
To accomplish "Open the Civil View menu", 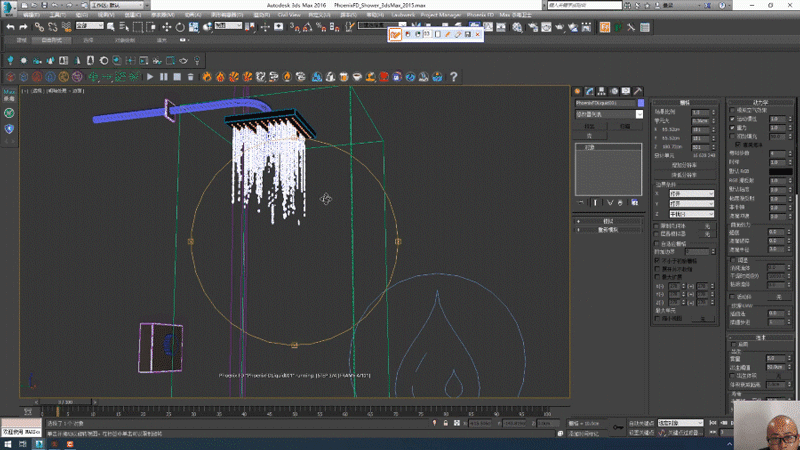I will pyautogui.click(x=289, y=15).
